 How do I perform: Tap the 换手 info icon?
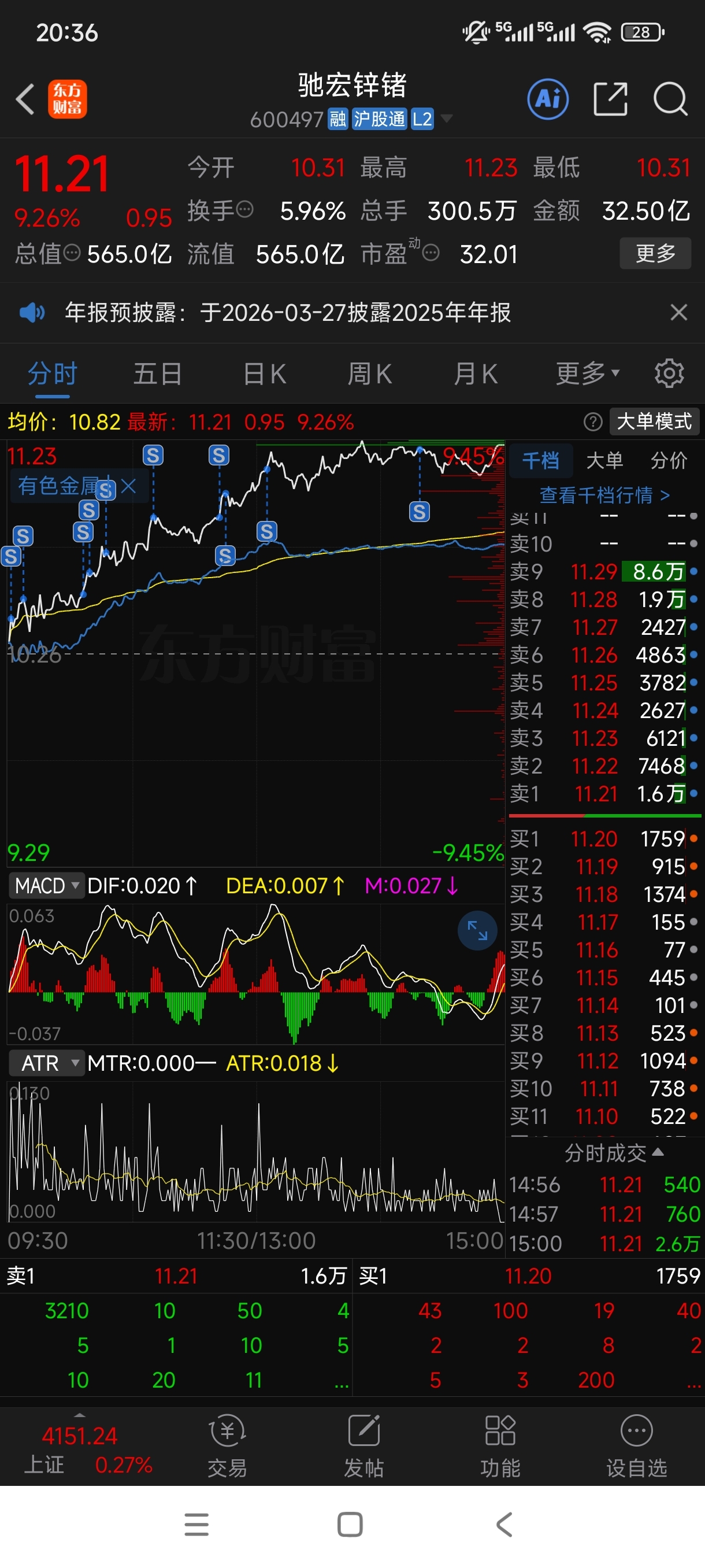point(244,210)
